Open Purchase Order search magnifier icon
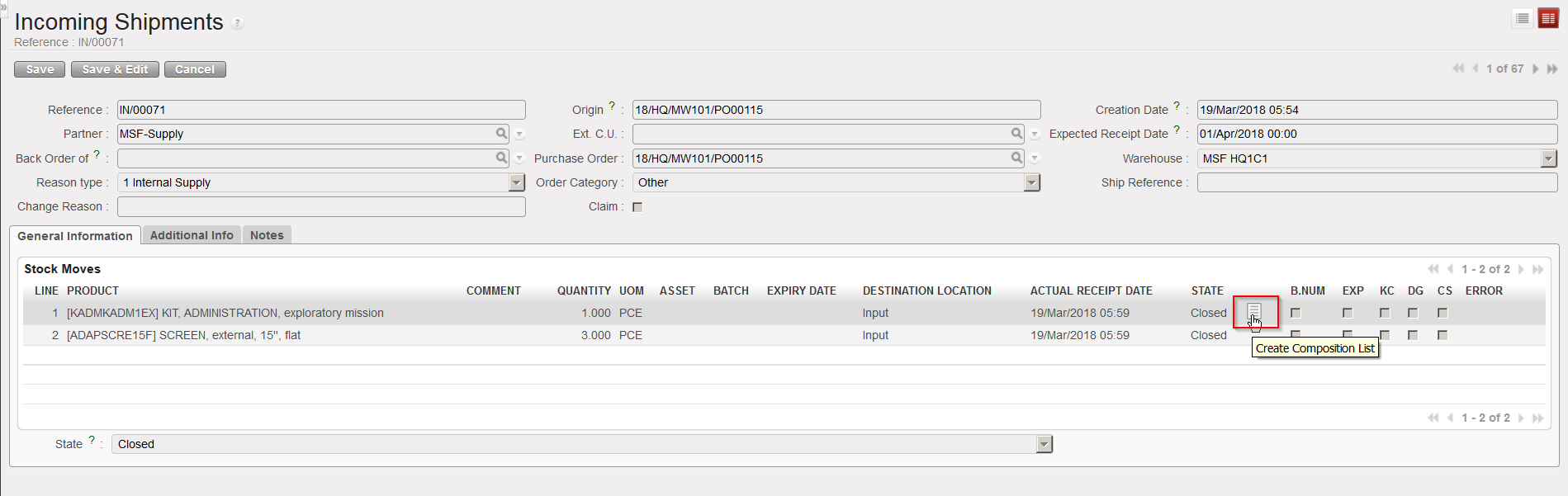The height and width of the screenshot is (496, 1568). click(1016, 158)
